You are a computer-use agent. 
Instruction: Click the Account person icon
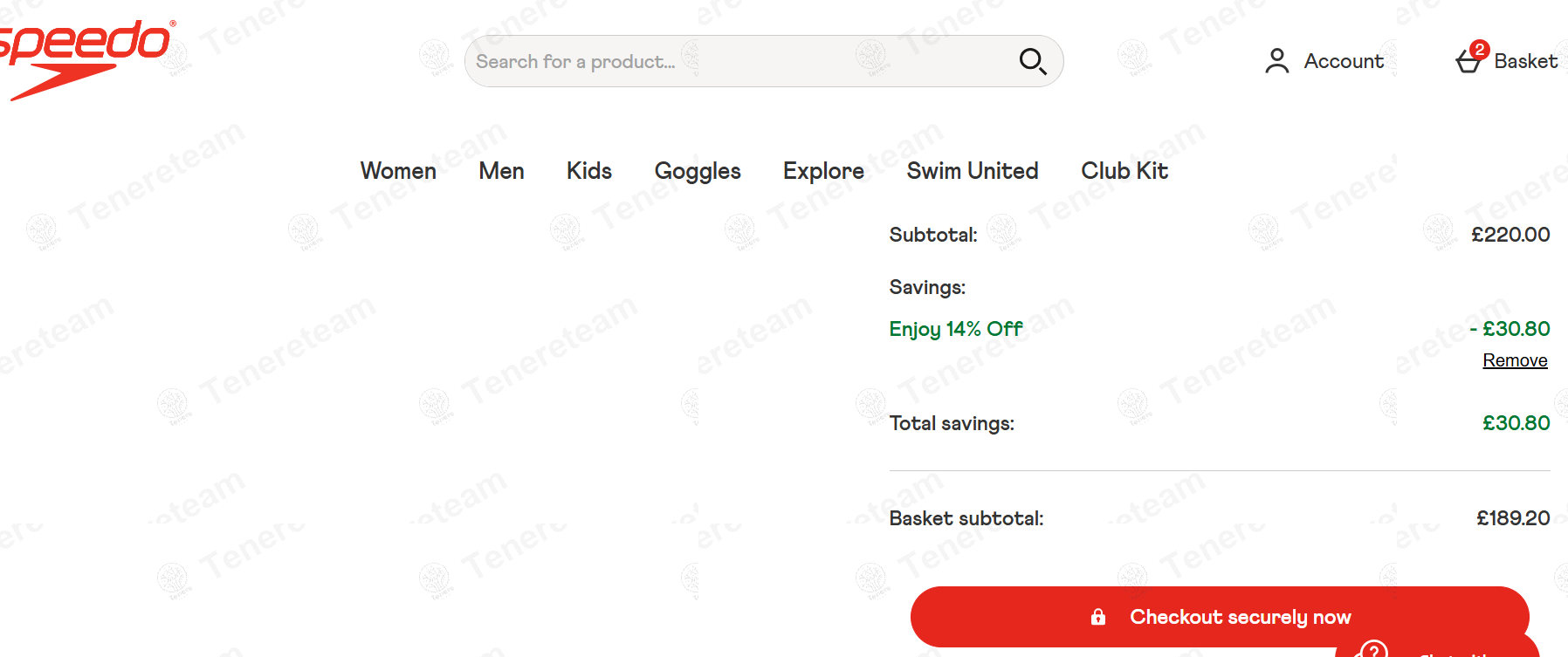click(x=1276, y=61)
